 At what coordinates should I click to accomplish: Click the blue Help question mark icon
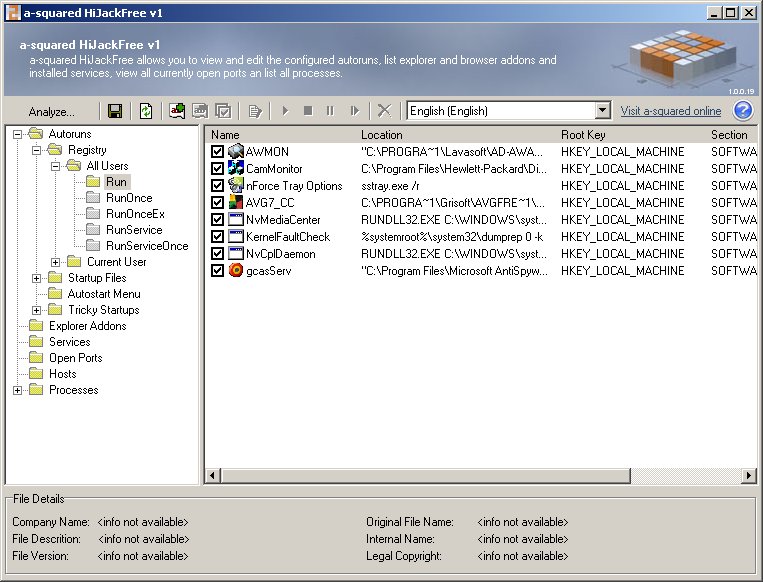click(743, 111)
